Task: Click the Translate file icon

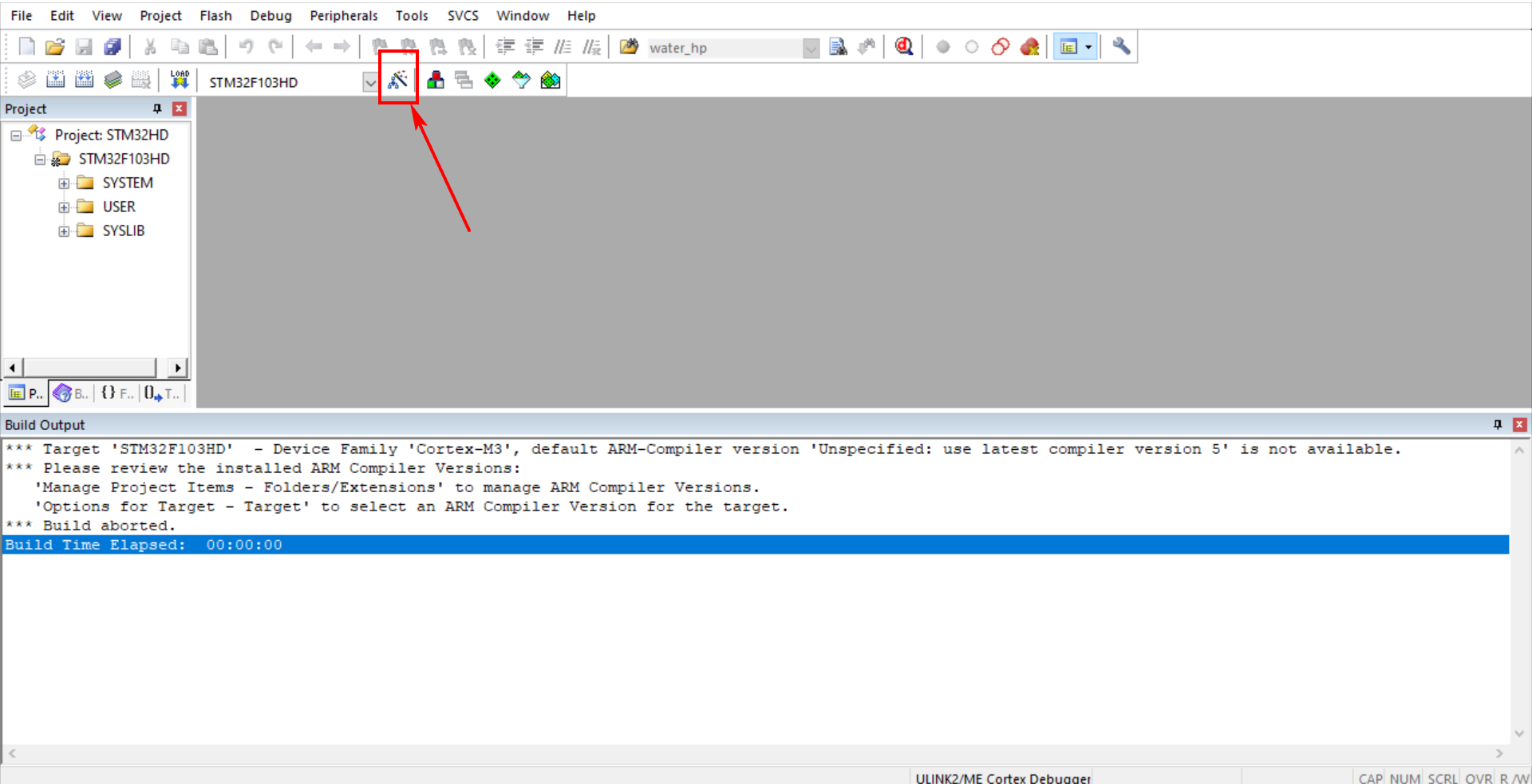Action: point(26,80)
